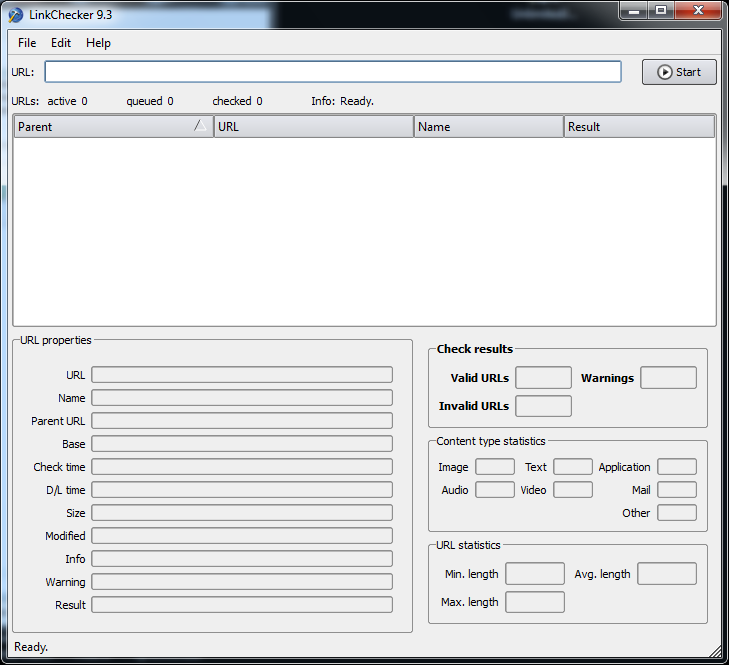Click the Size property field

tap(242, 513)
